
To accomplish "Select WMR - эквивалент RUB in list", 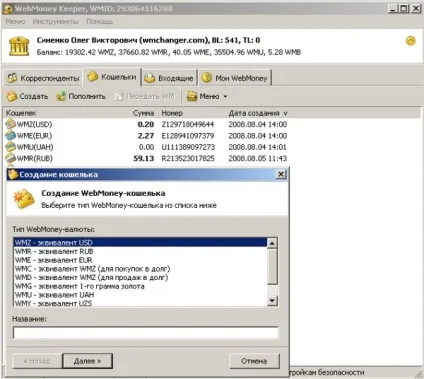I will click(140, 251).
